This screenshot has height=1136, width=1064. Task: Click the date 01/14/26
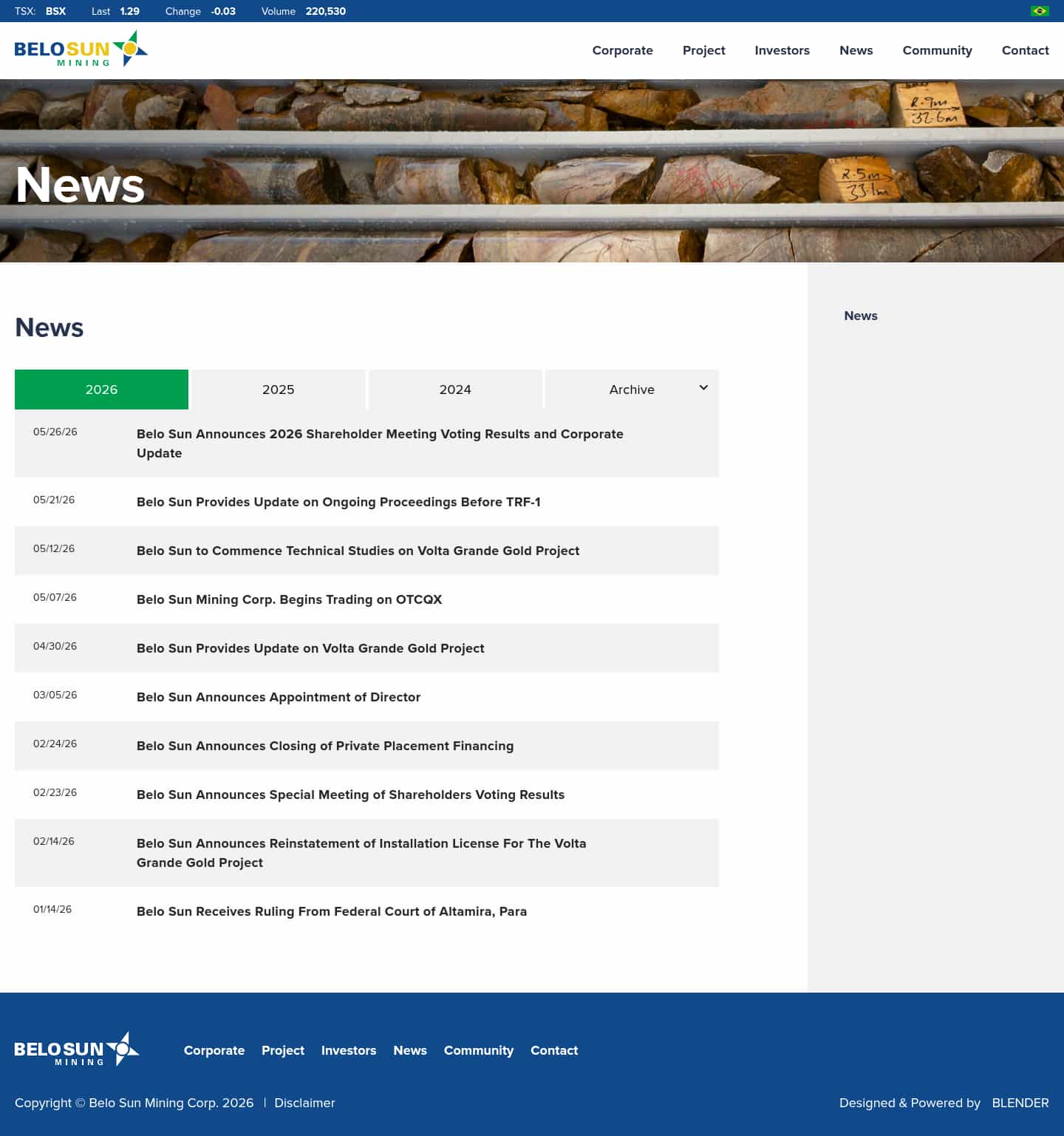point(52,909)
